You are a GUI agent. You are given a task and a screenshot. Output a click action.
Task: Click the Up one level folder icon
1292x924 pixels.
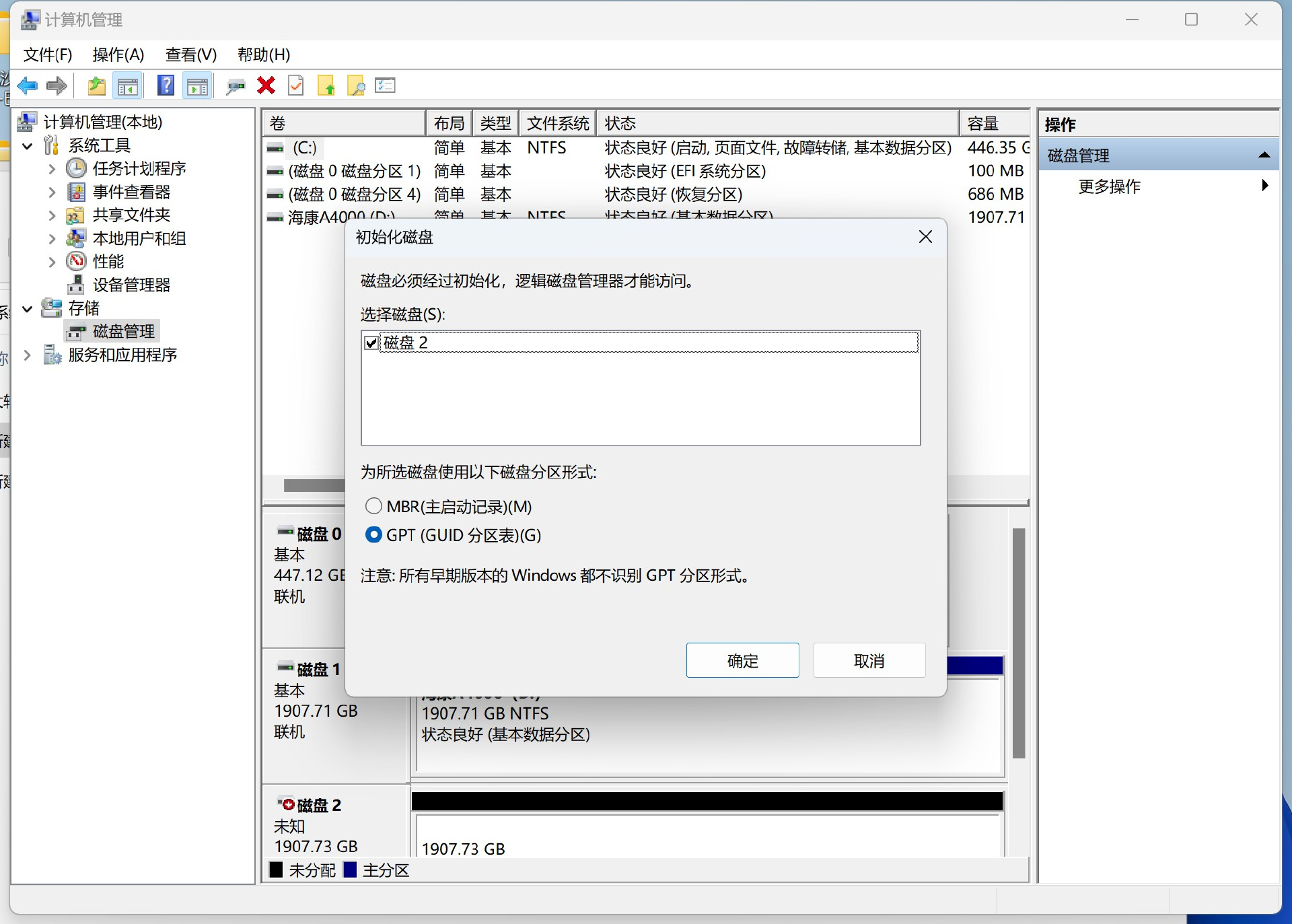click(x=97, y=85)
